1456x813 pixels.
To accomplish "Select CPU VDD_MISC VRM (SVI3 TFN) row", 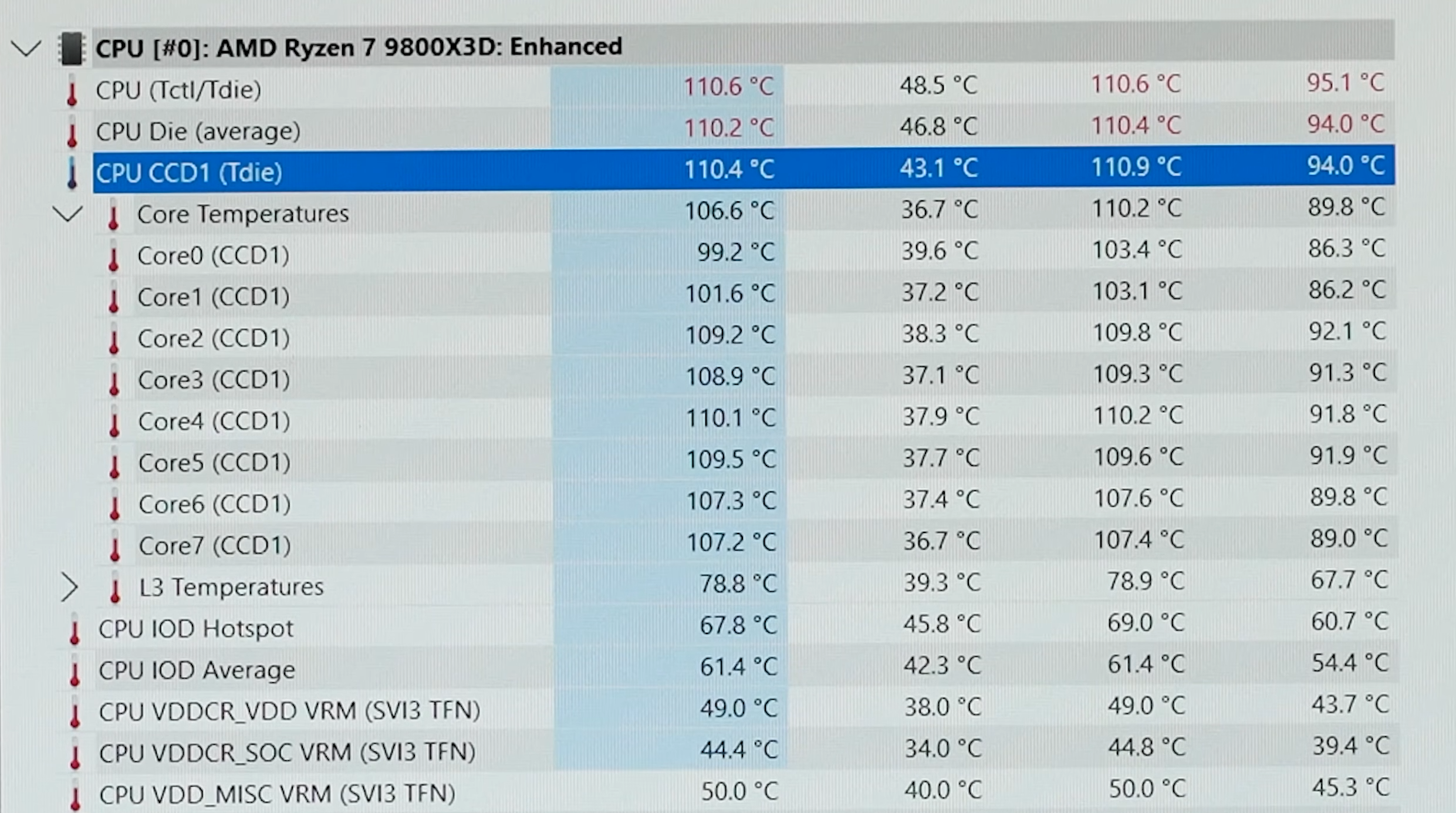I will [277, 794].
